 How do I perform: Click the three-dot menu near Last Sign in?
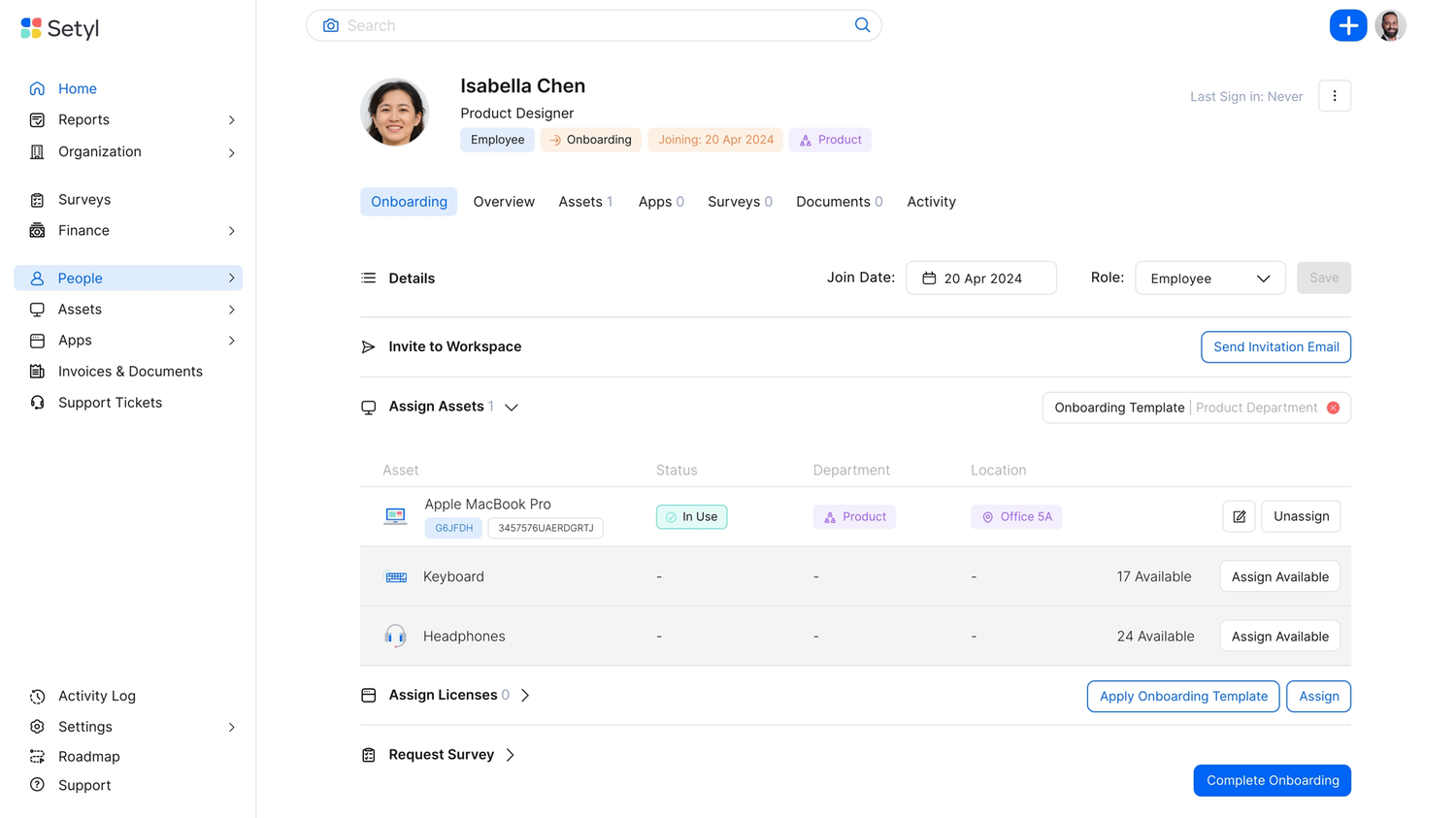pos(1335,95)
